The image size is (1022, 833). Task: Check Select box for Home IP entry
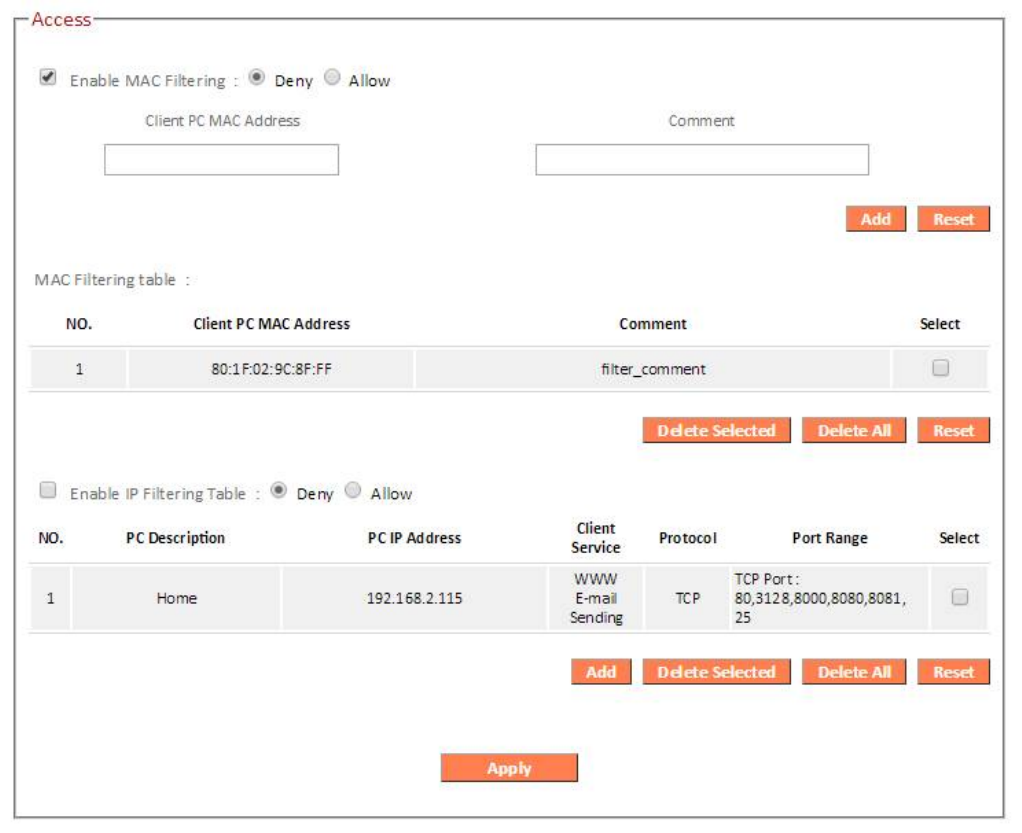(959, 597)
